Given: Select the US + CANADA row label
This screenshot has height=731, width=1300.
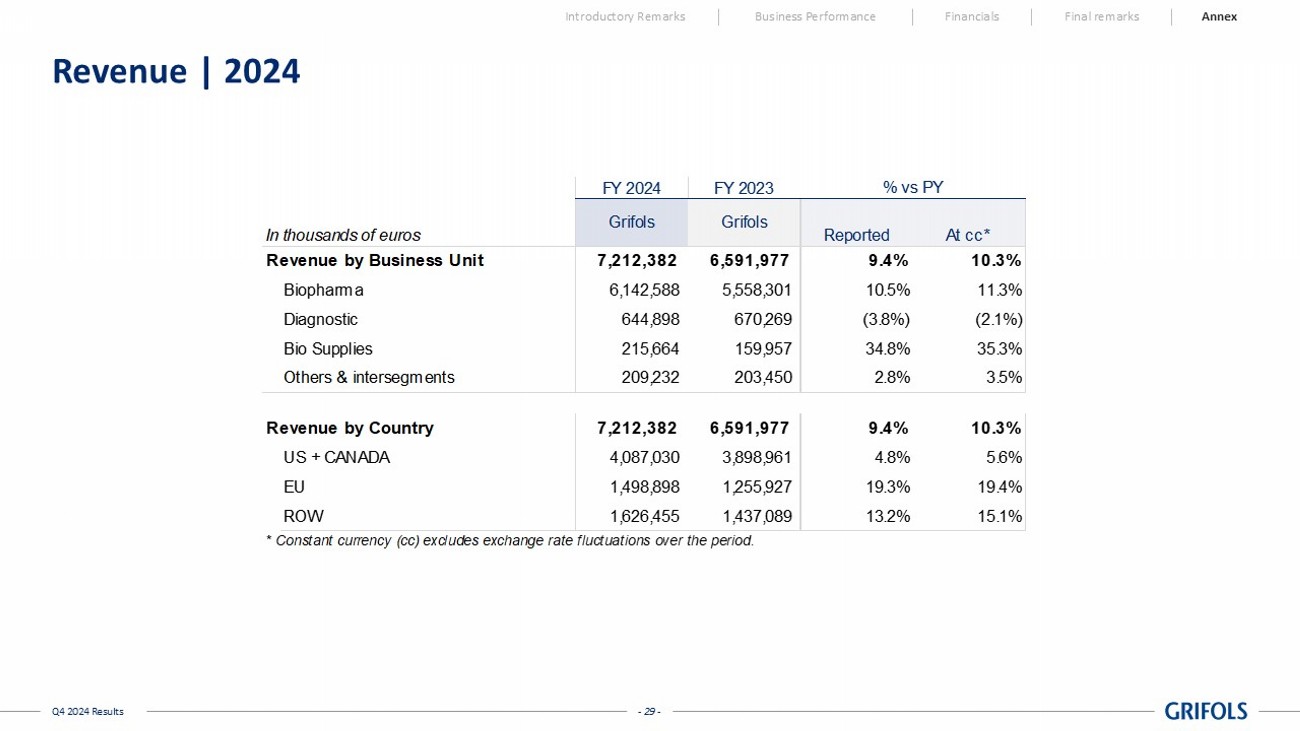Looking at the screenshot, I should pos(336,458).
